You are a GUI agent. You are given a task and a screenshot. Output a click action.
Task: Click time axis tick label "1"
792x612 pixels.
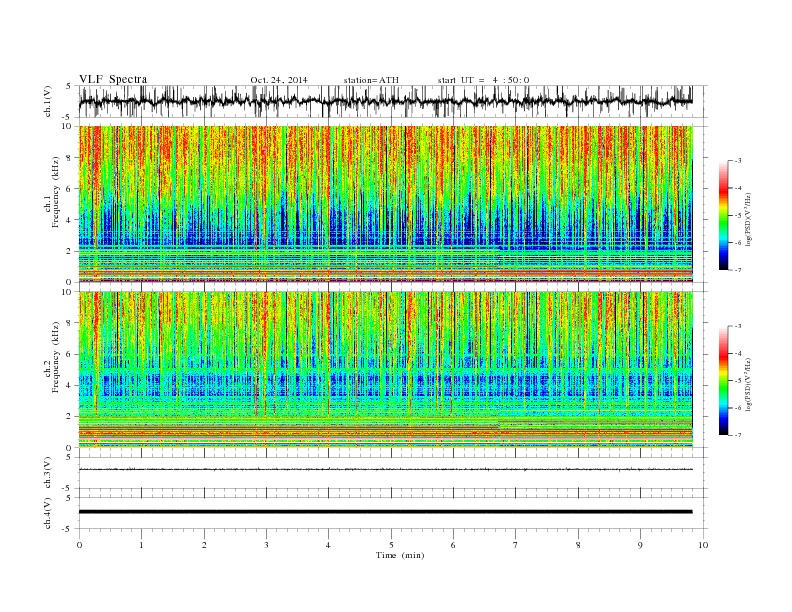click(141, 545)
